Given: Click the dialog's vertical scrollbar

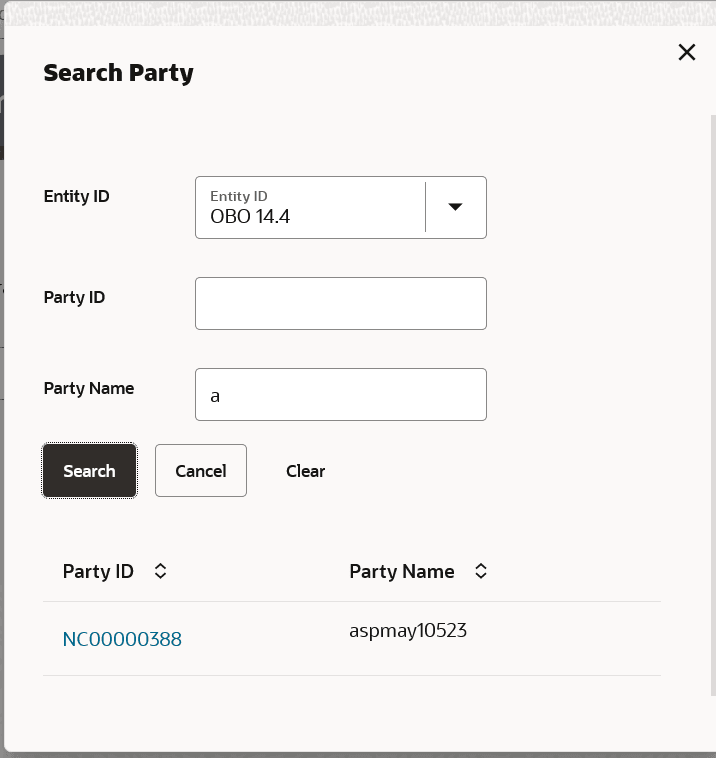Looking at the screenshot, I should click(x=711, y=400).
